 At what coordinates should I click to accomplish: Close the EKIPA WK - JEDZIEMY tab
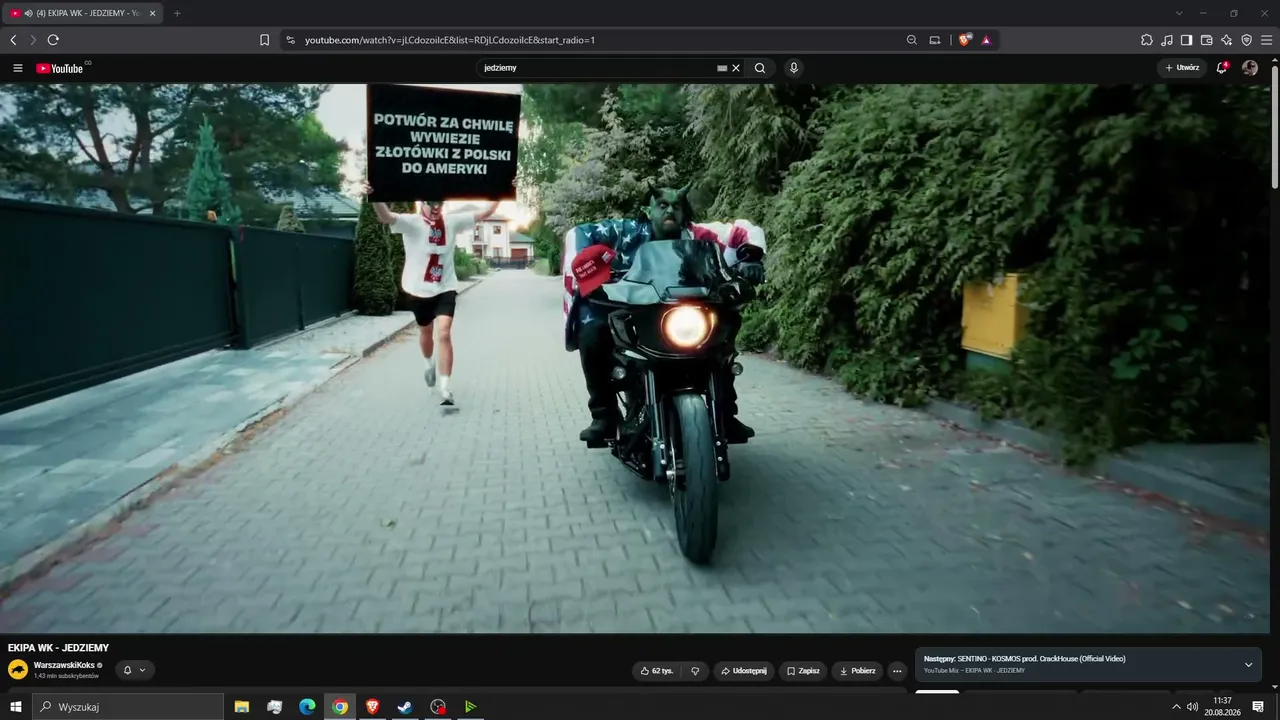152,13
